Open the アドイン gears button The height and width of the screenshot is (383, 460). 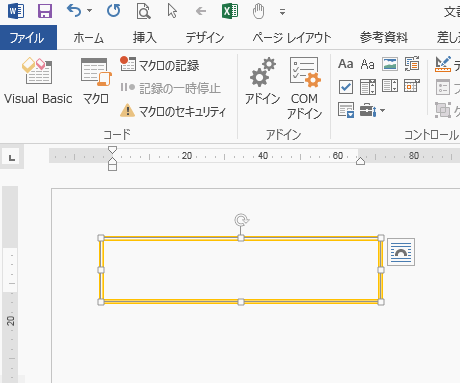pyautogui.click(x=263, y=81)
